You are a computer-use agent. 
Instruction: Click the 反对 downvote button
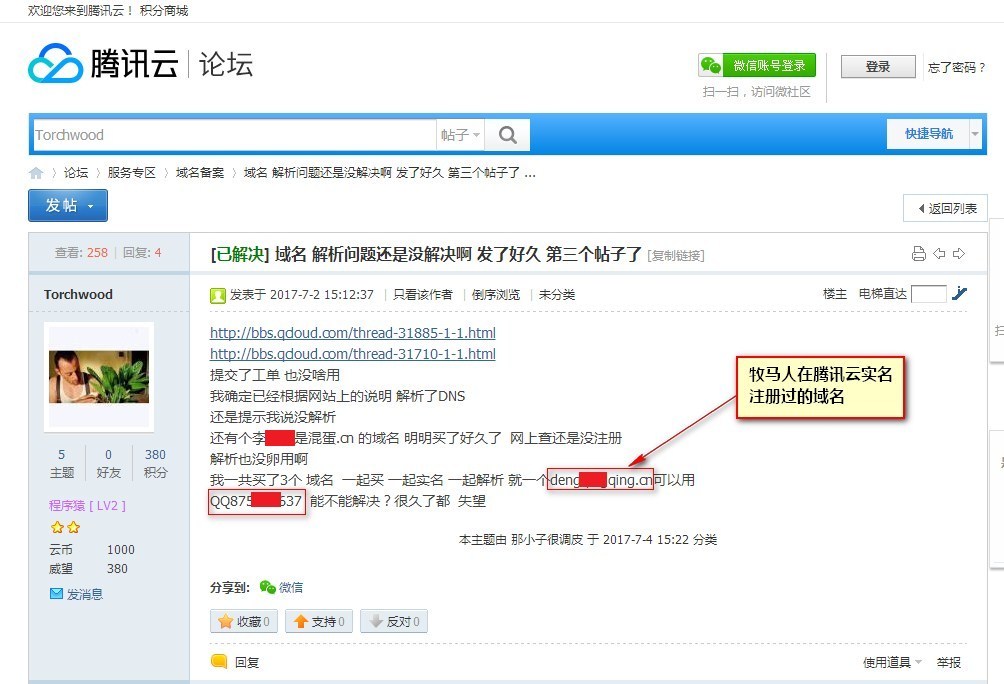click(x=394, y=621)
